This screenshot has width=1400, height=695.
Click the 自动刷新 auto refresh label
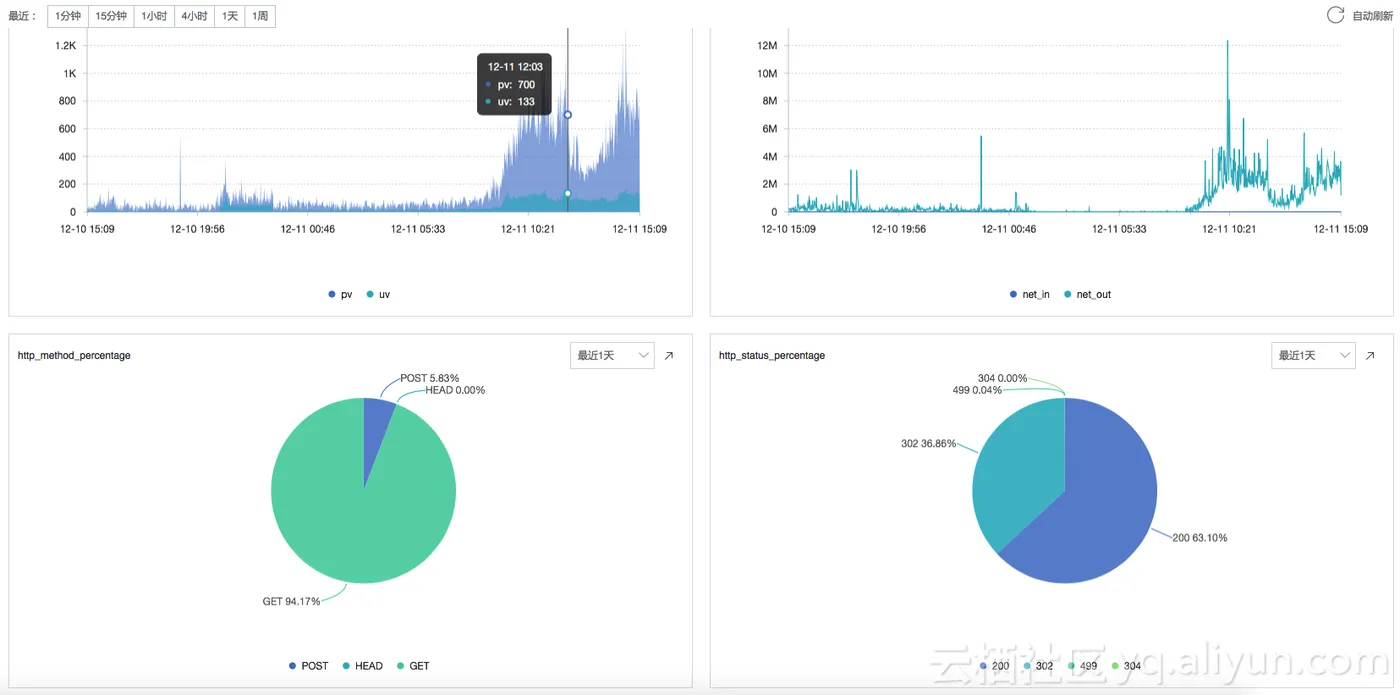1372,16
